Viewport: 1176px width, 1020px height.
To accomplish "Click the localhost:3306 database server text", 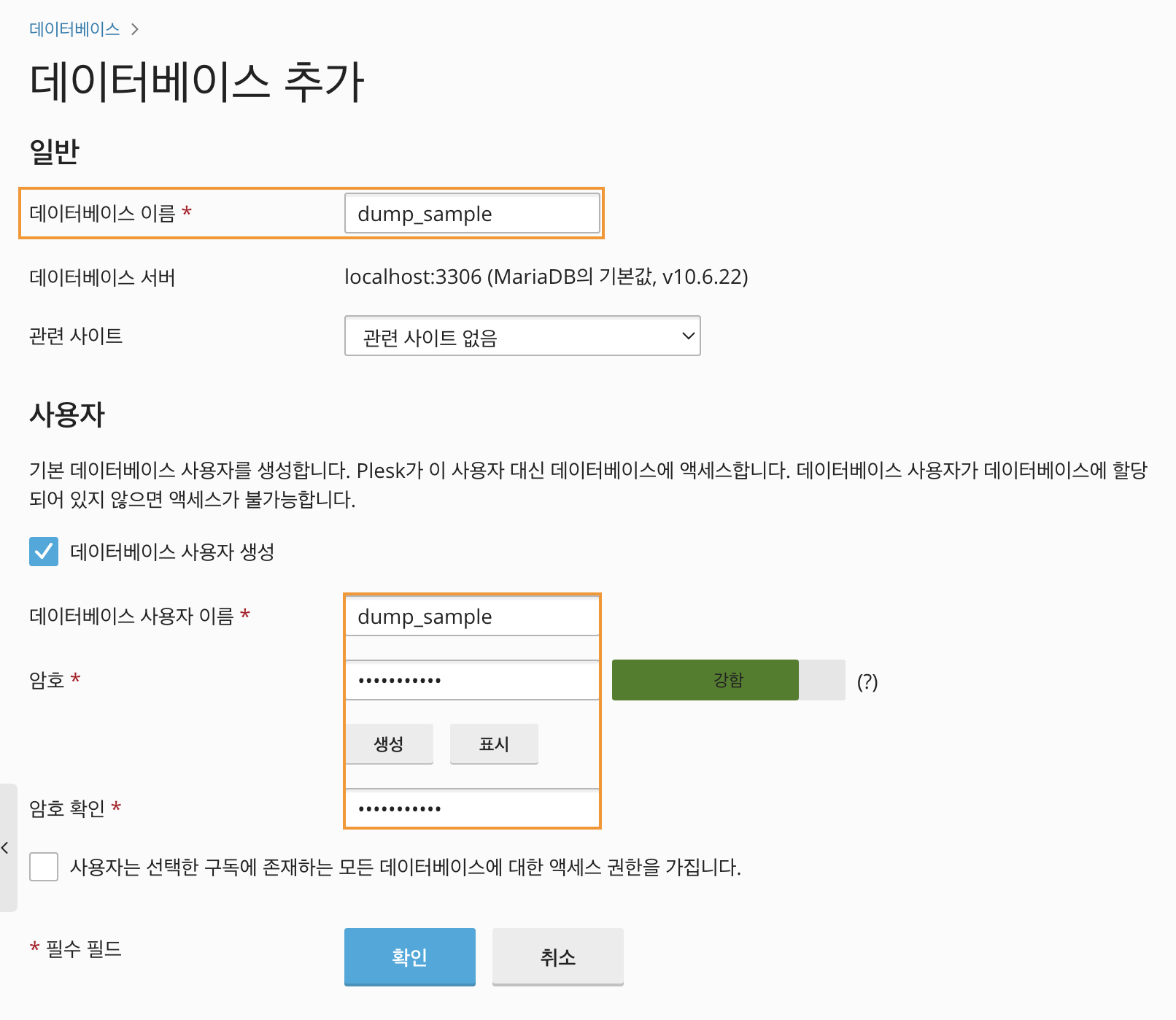I will click(546, 277).
